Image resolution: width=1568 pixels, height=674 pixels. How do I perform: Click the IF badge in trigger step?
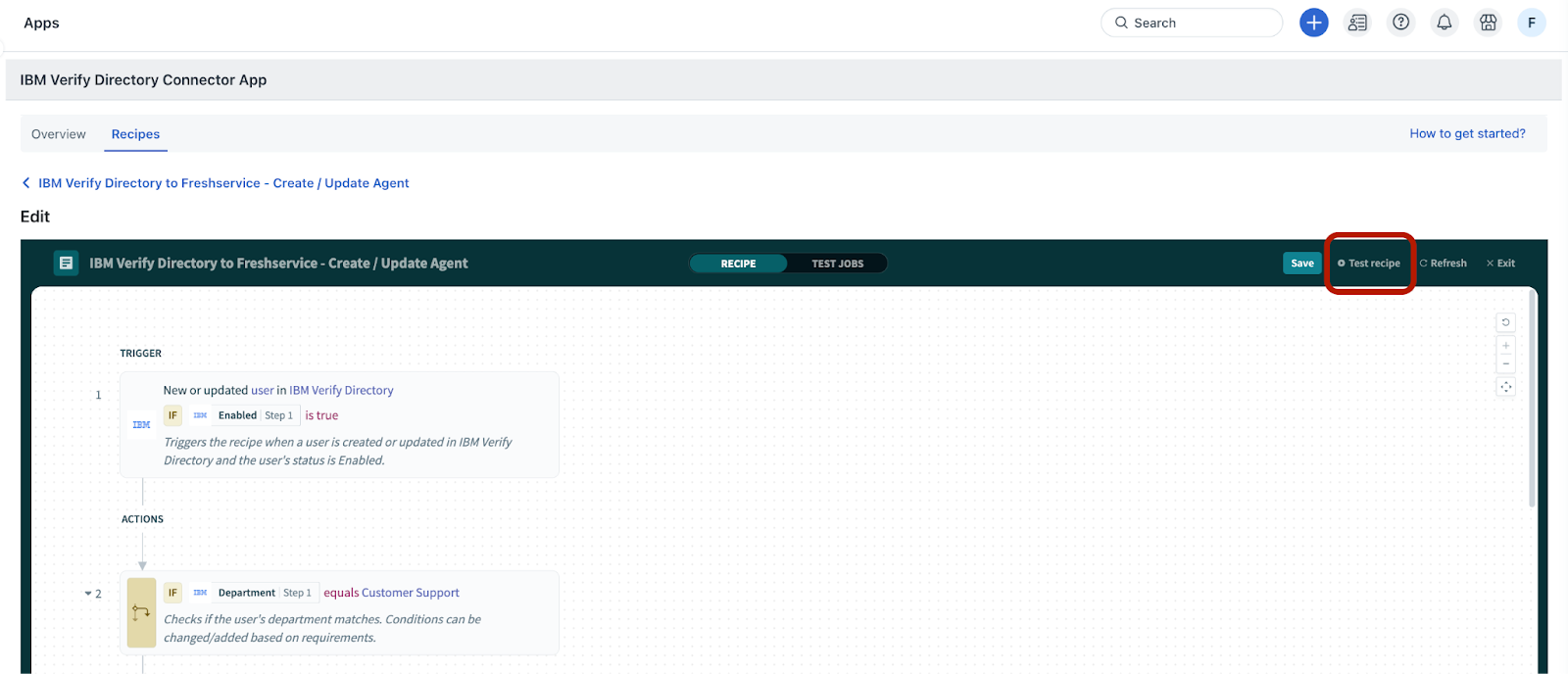coord(172,415)
